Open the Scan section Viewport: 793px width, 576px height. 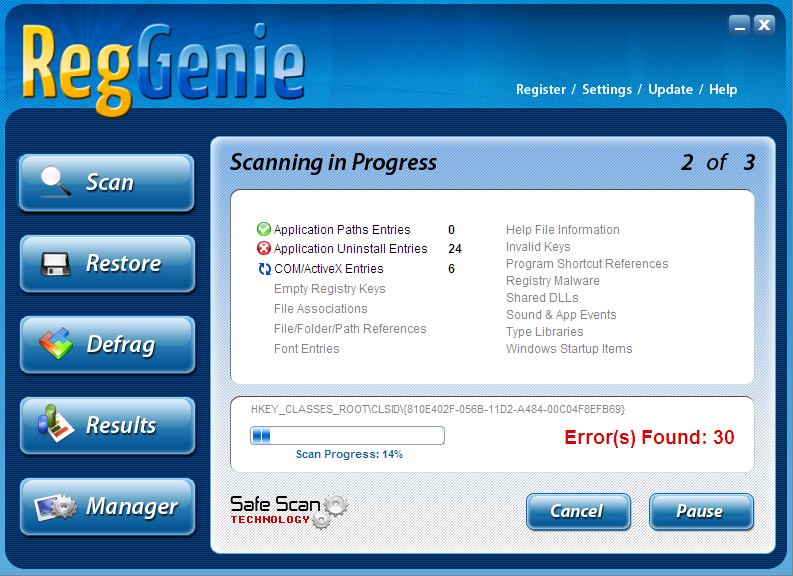coord(107,182)
